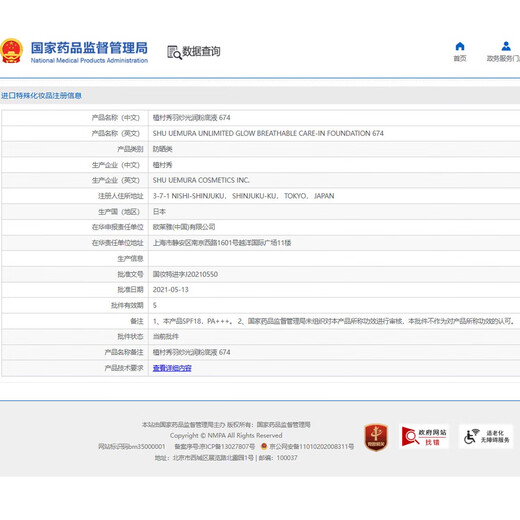Viewport: 520px width, 520px height.
Task: Click the approval number 国妆特进字J20210550
Action: coord(185,274)
